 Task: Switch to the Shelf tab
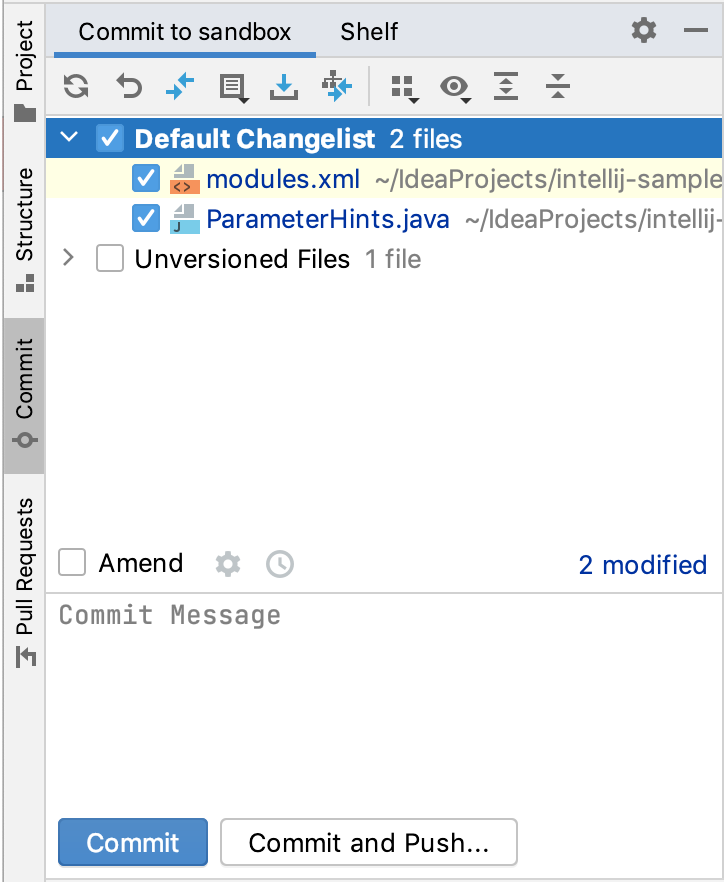(369, 32)
